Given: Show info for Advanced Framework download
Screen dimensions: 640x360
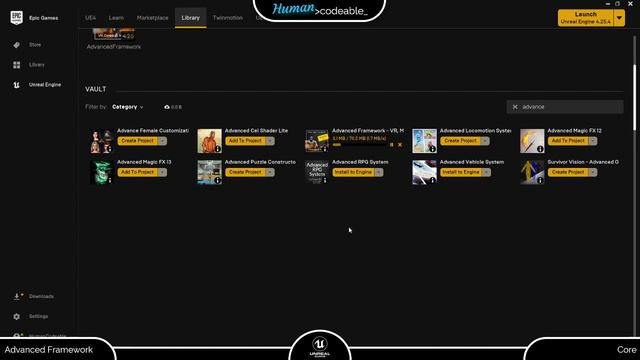Looking at the screenshot, I should 325,149.
